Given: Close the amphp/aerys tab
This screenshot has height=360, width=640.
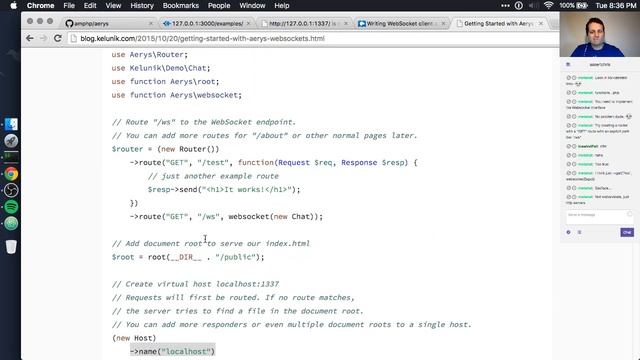Looking at the screenshot, I should coord(151,24).
